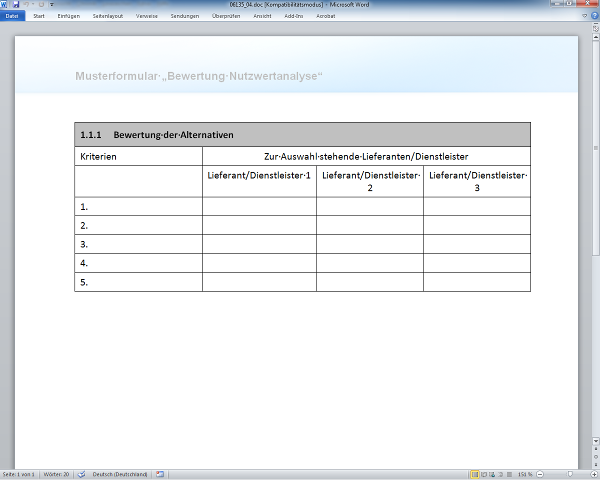Click the Wörter: 20 word count

(x=57, y=474)
